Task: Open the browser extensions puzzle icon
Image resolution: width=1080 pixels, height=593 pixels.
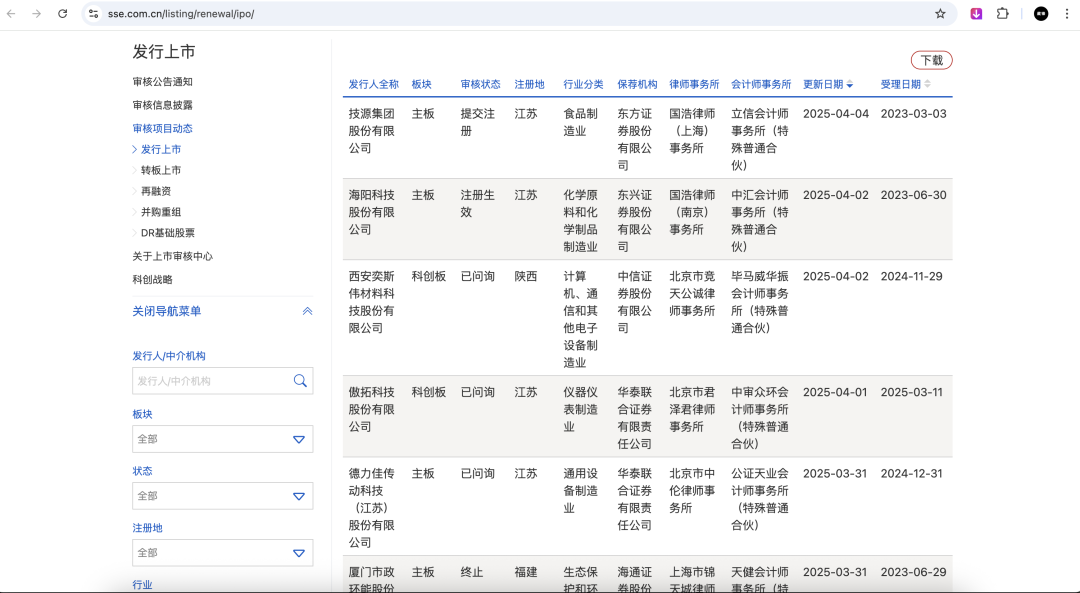Action: point(1002,14)
